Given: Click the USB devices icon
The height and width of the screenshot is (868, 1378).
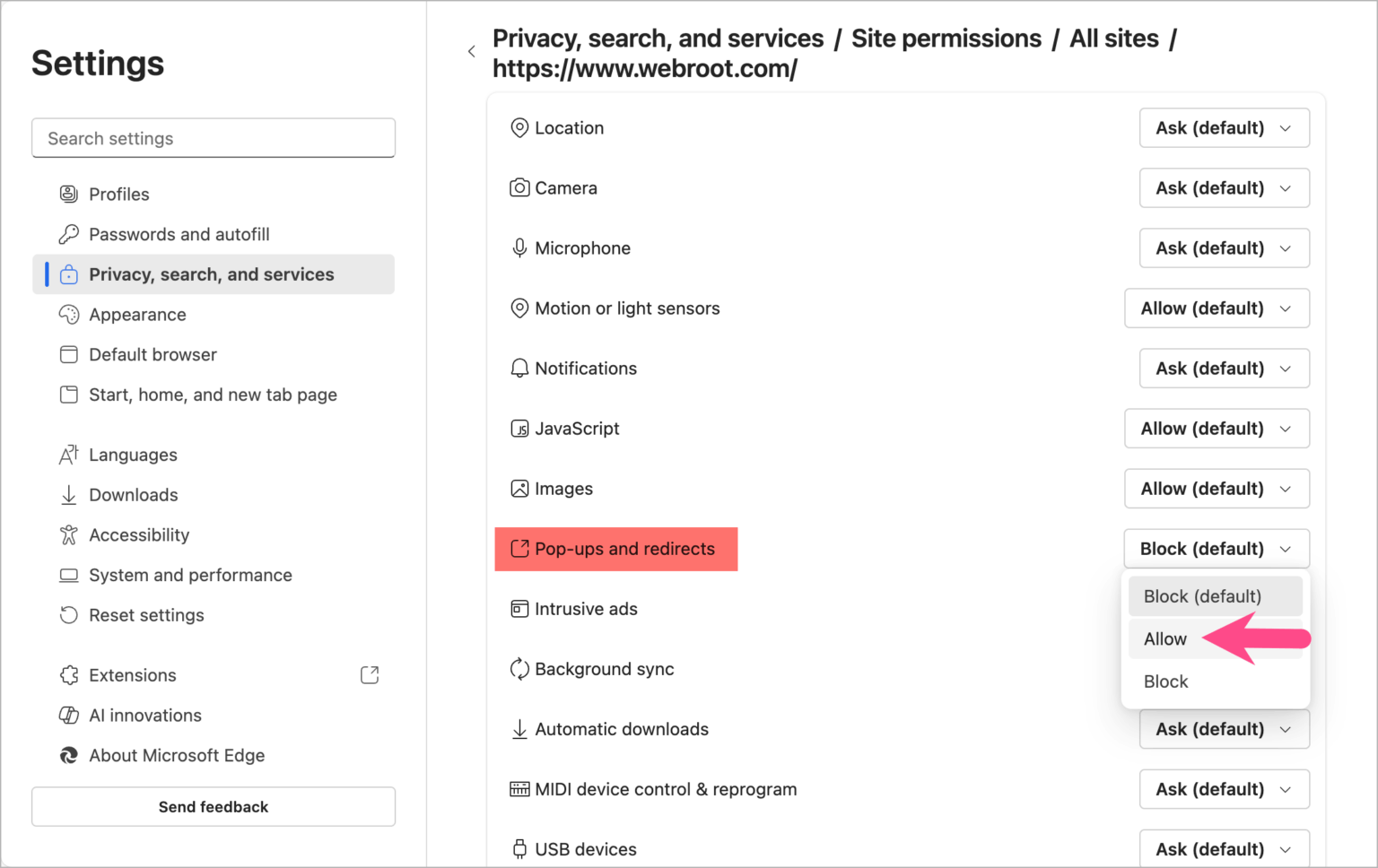Looking at the screenshot, I should pos(520,848).
